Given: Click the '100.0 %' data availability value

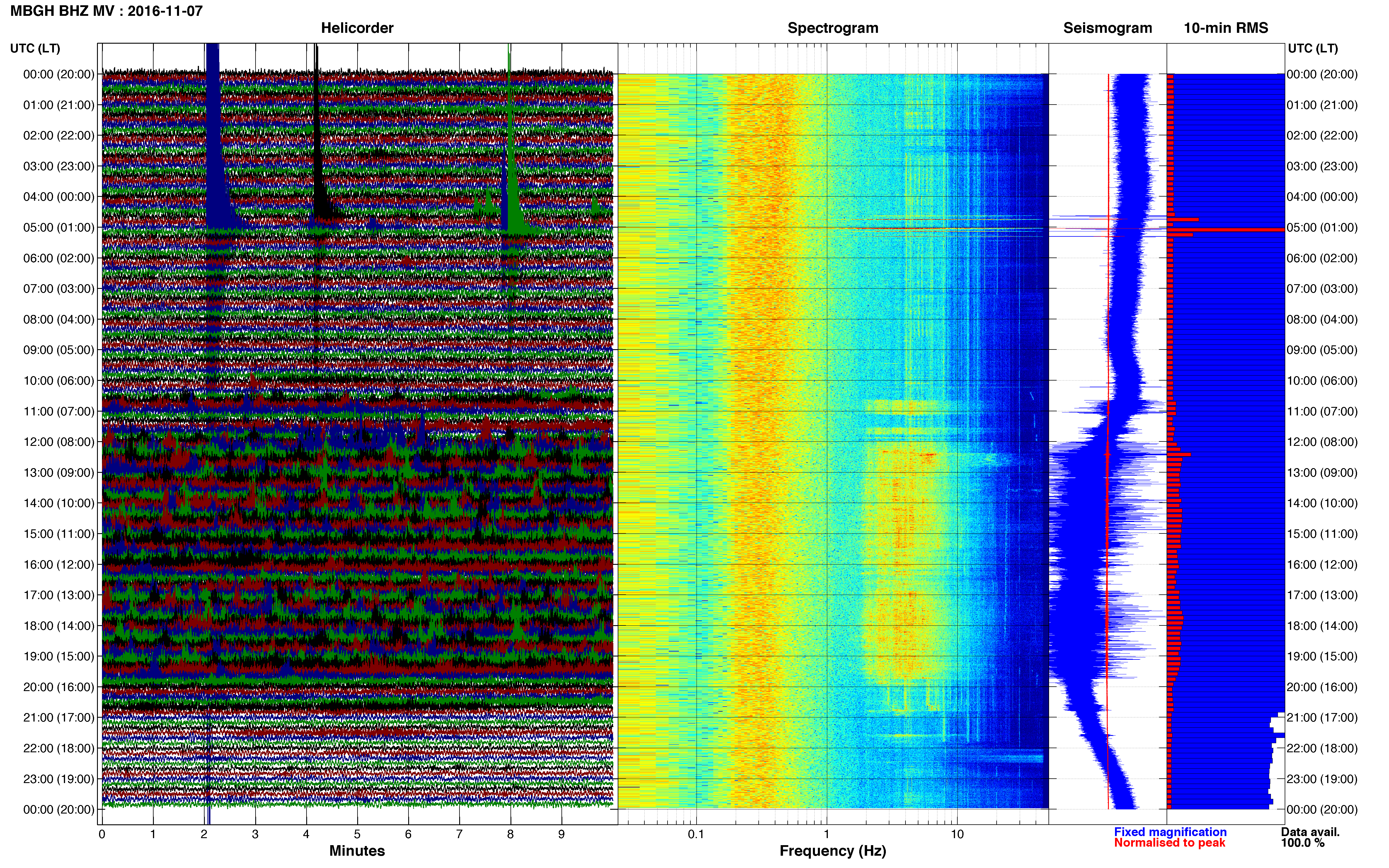Looking at the screenshot, I should click(x=1302, y=843).
